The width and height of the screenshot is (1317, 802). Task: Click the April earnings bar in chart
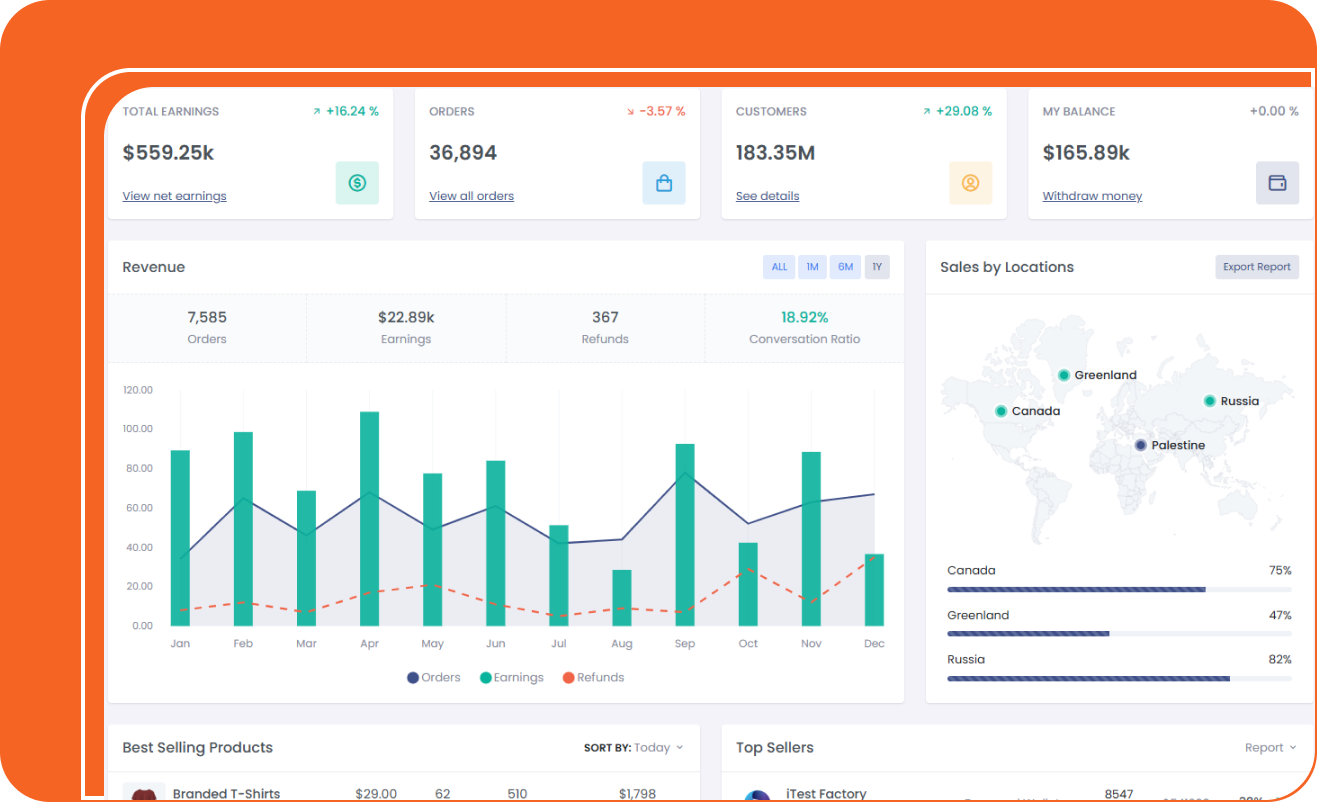click(x=369, y=518)
